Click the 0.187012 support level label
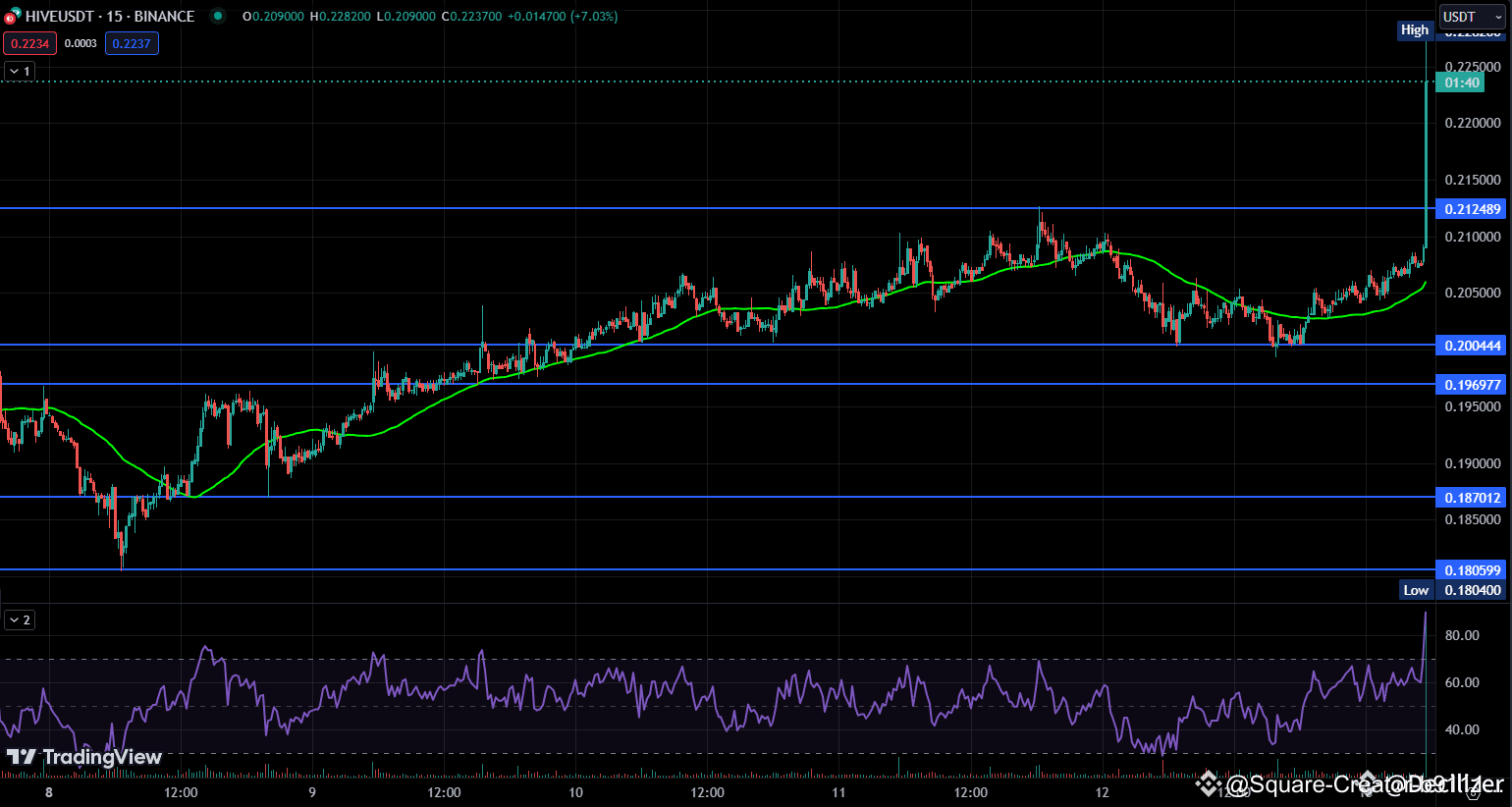 (x=1472, y=498)
